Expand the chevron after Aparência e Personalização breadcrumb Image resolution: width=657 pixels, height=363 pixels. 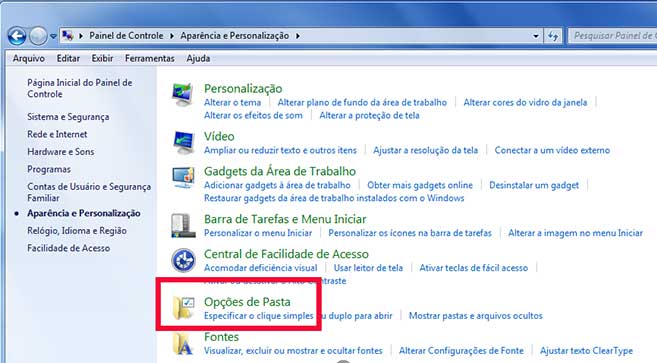coord(297,36)
